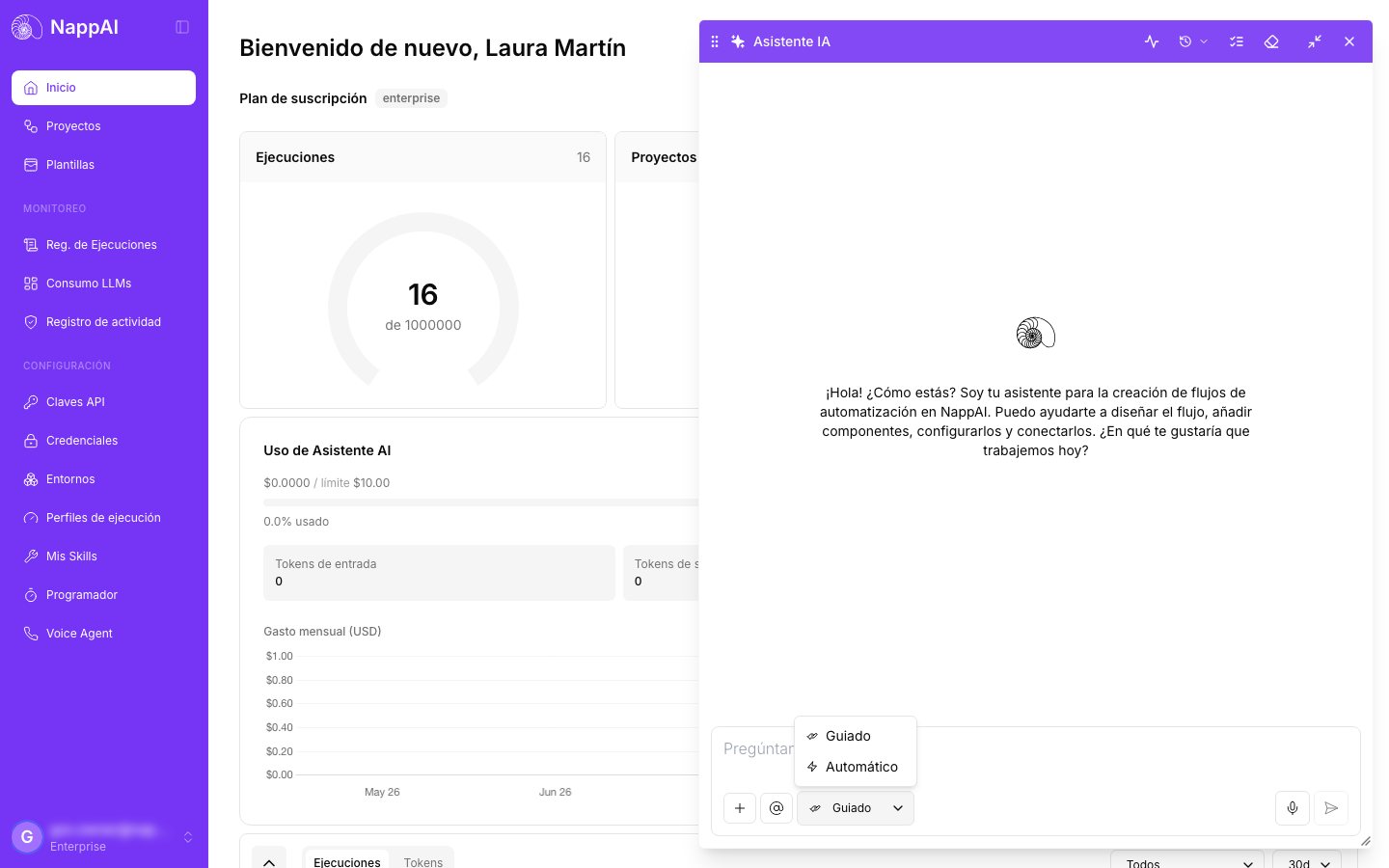Image resolution: width=1389 pixels, height=868 pixels.
Task: Click the NappAI nautilus logo
Action: tap(27, 27)
